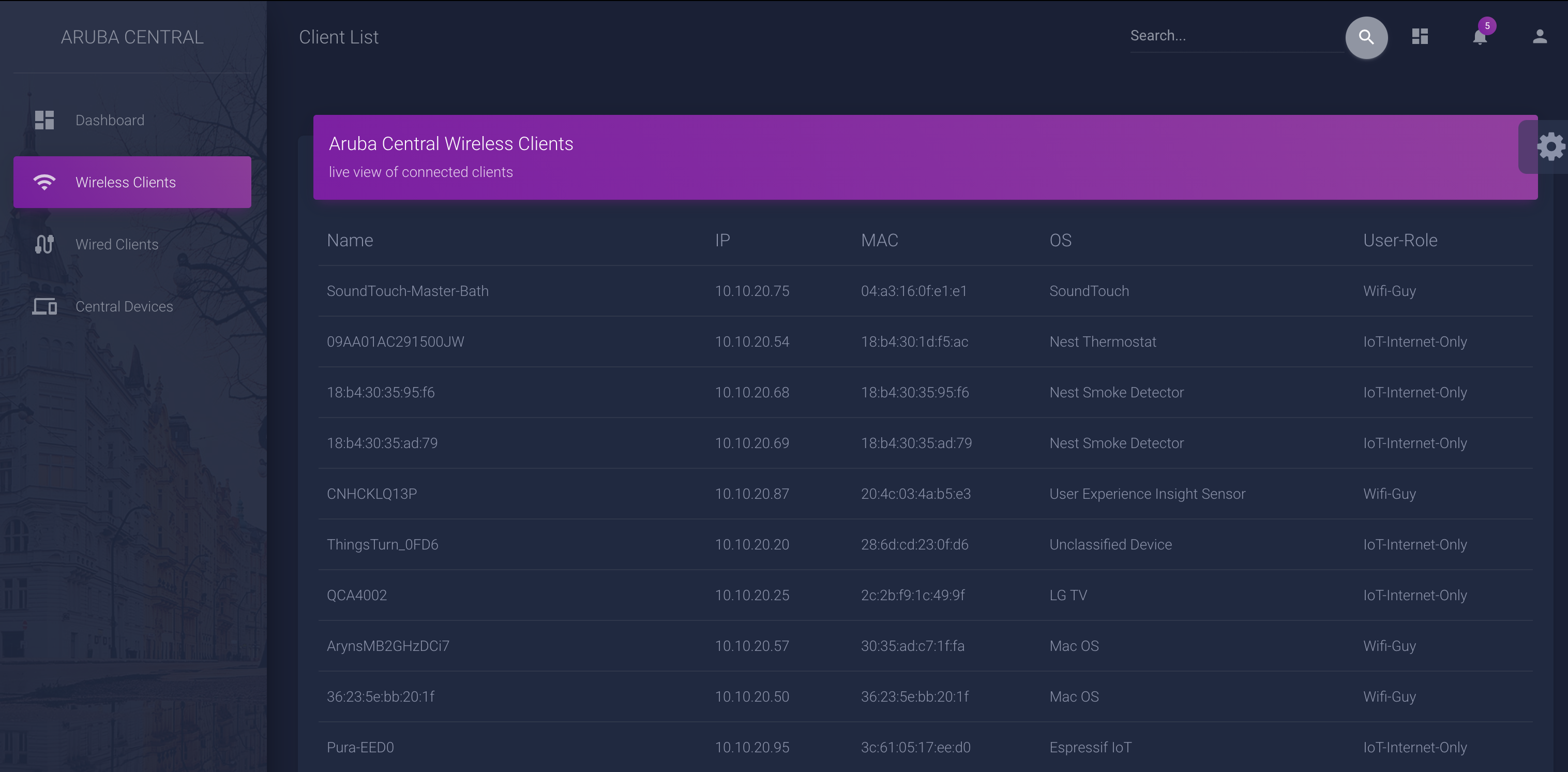Sort clients by the IP column header
1568x772 pixels.
[722, 240]
